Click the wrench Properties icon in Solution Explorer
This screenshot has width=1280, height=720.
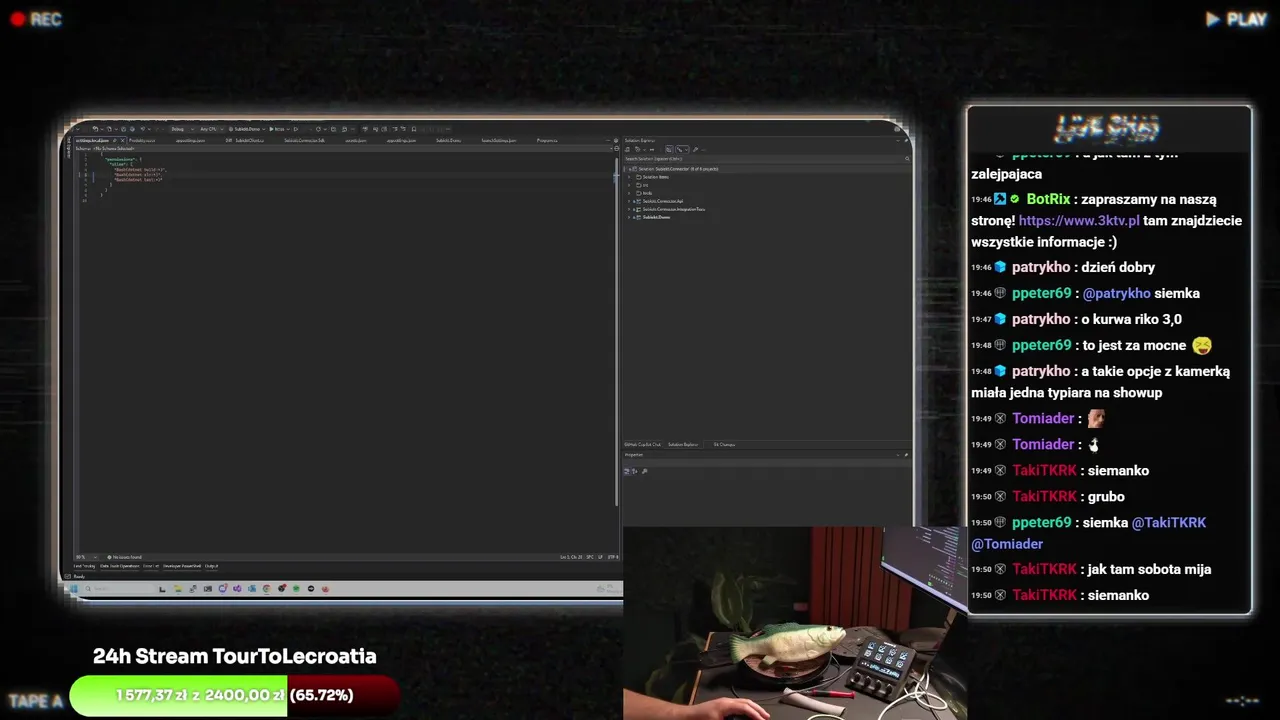tap(695, 149)
